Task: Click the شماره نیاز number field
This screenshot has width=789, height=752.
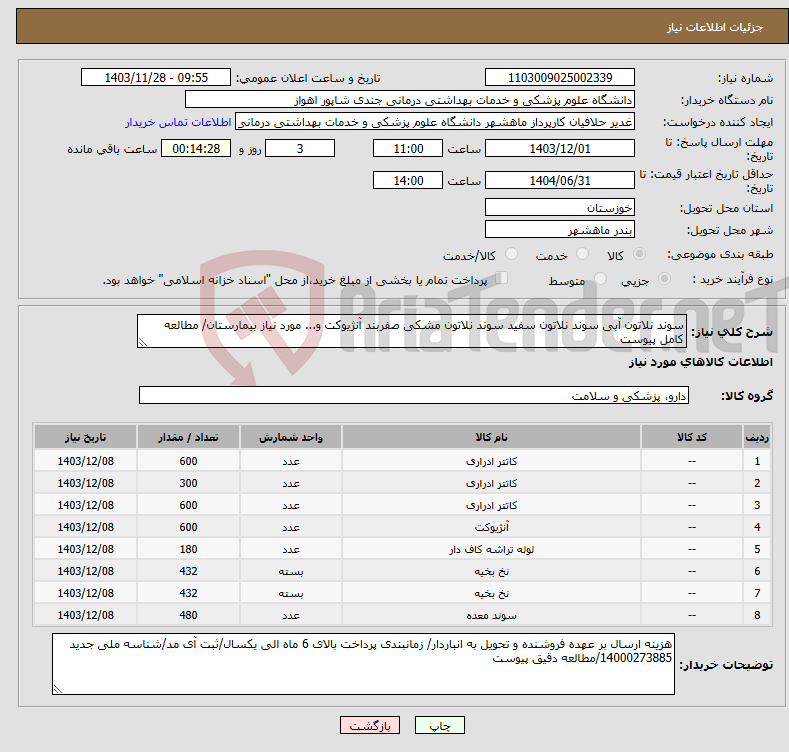Action: (x=560, y=78)
